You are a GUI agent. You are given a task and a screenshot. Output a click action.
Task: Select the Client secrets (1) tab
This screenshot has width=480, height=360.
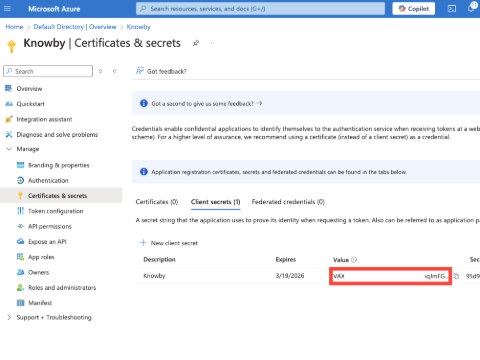pyautogui.click(x=215, y=202)
